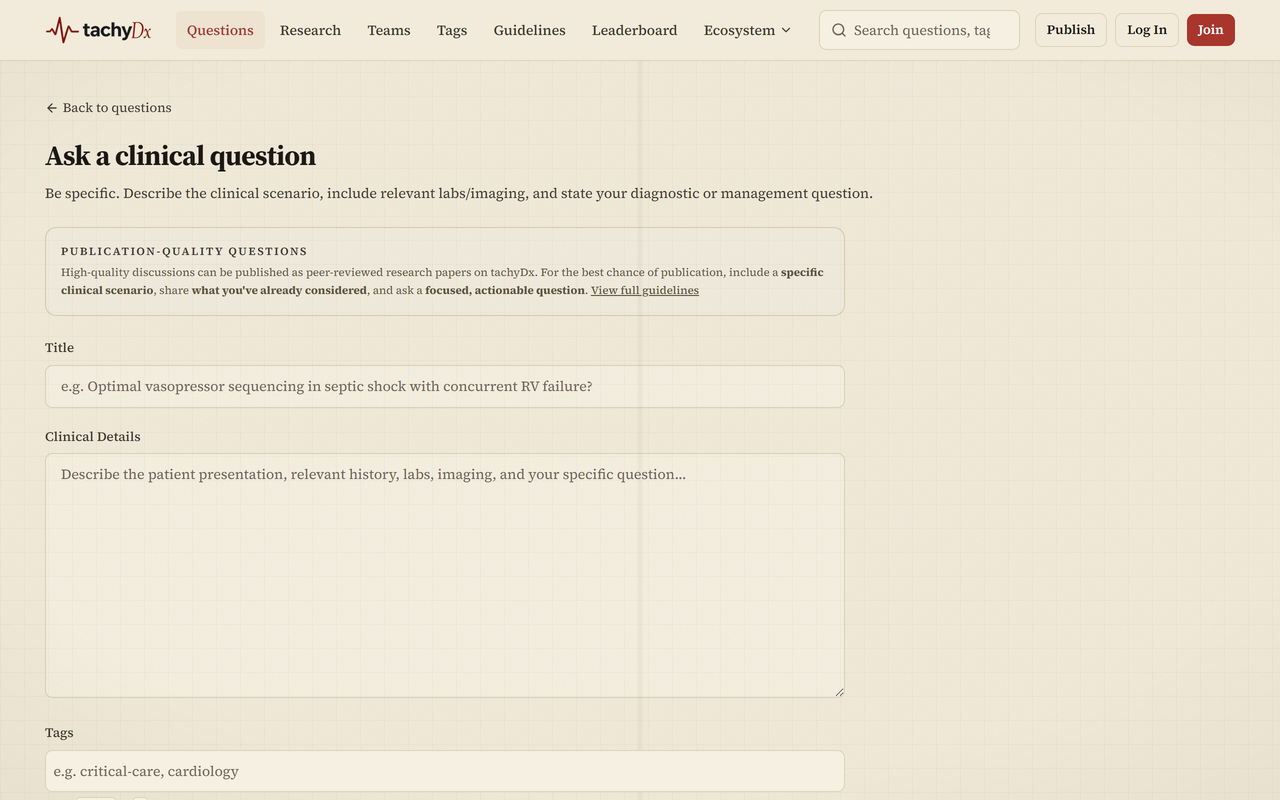The height and width of the screenshot is (800, 1280).
Task: Click the 'PUBLICATION-QUALITY QUESTIONS' label
Action: [x=184, y=251]
